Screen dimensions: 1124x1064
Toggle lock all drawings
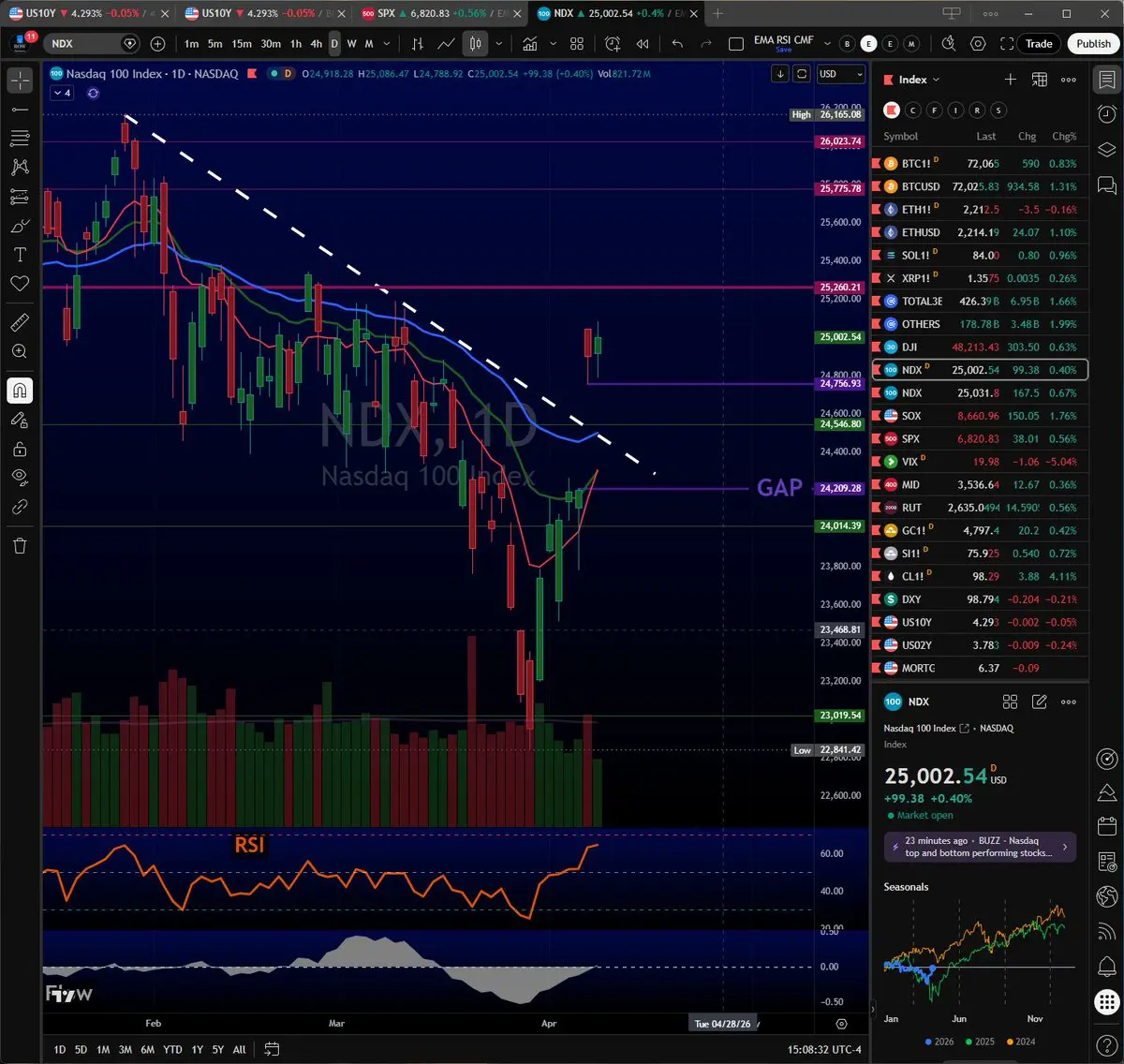coord(20,449)
